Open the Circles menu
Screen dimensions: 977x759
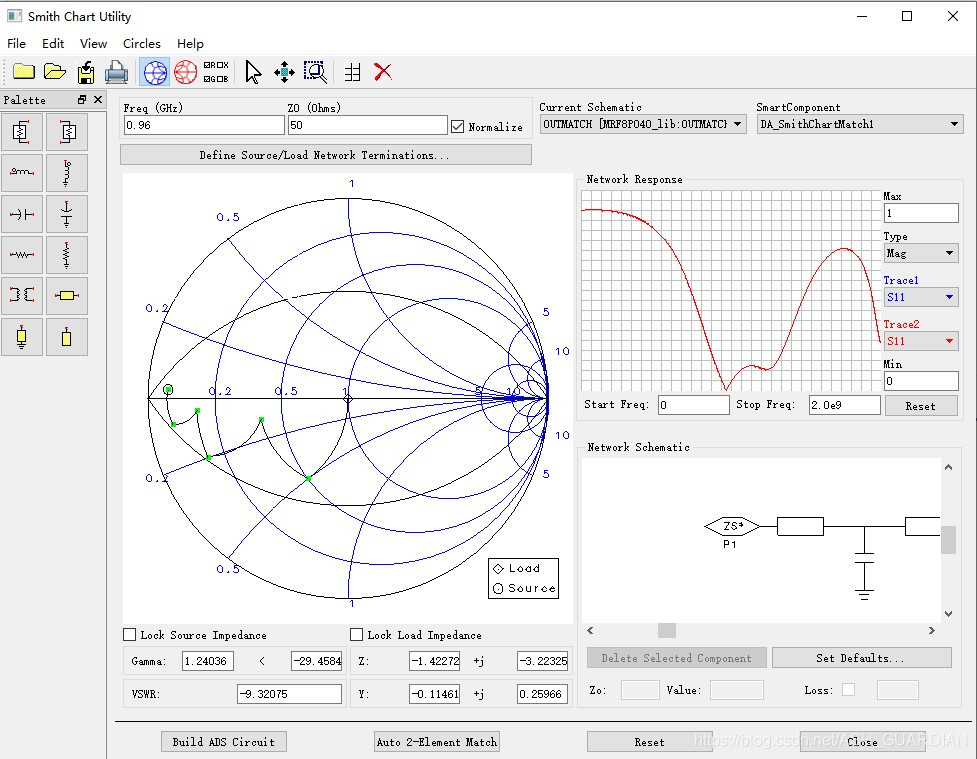[141, 44]
